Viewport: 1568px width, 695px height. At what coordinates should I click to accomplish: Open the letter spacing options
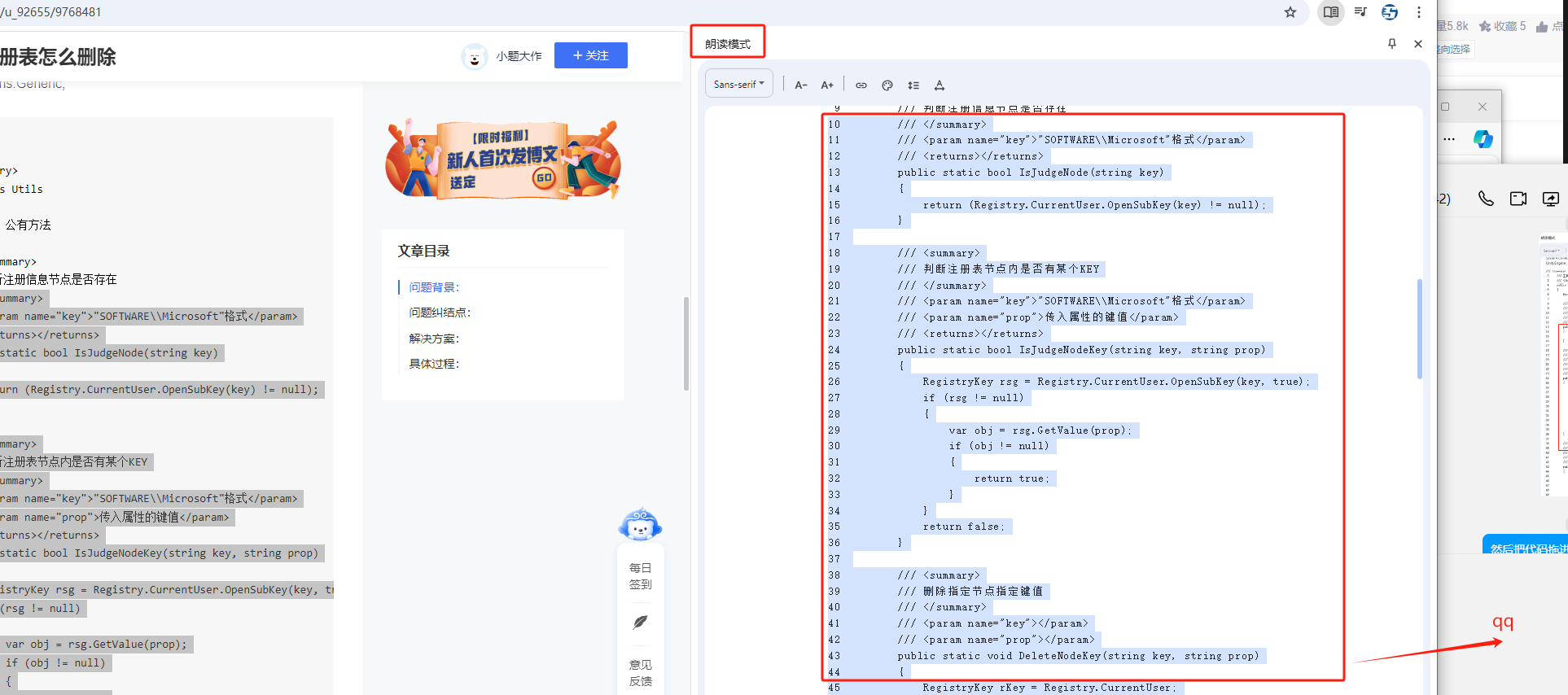coord(939,85)
